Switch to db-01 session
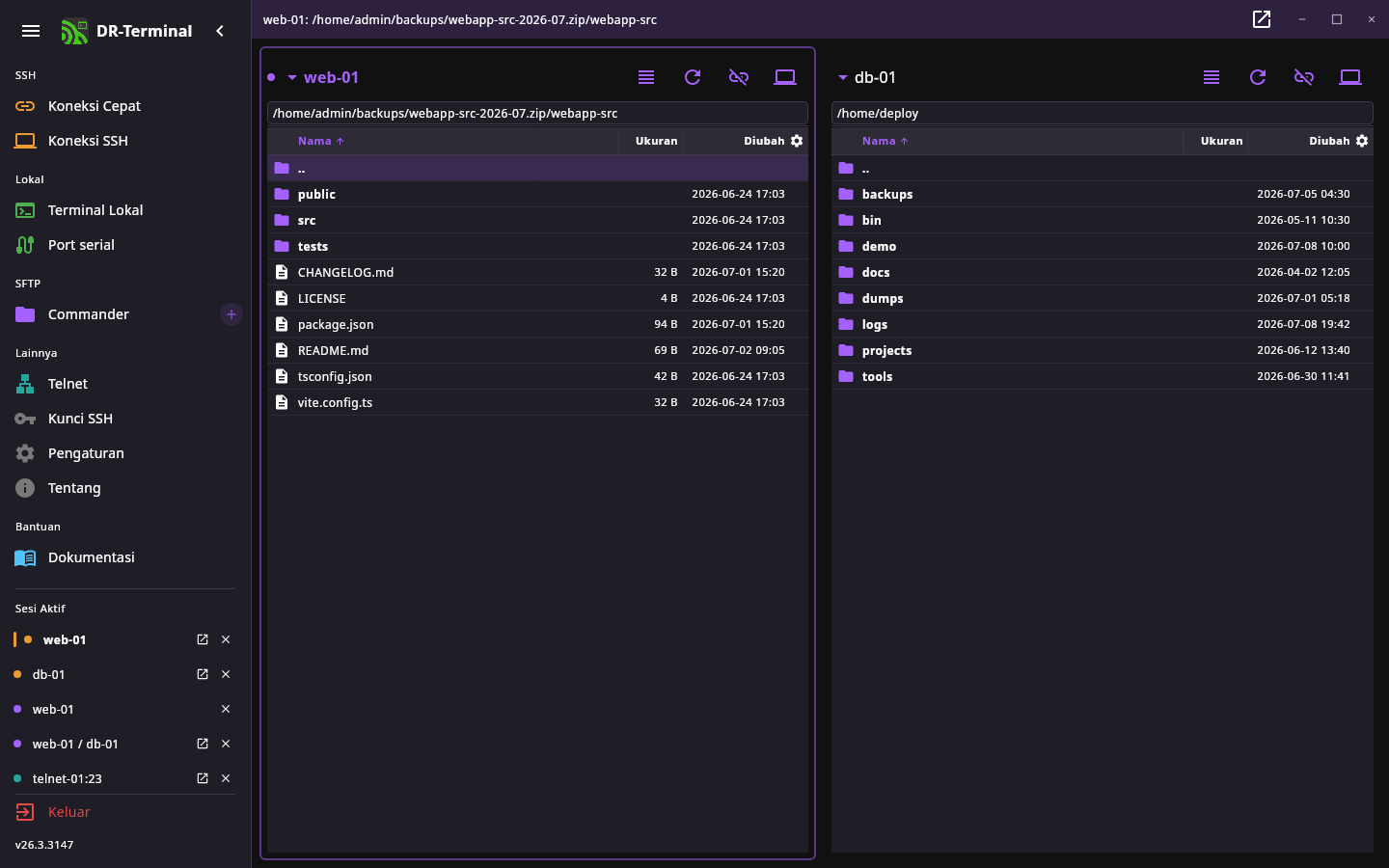This screenshot has height=868, width=1389. tap(49, 674)
